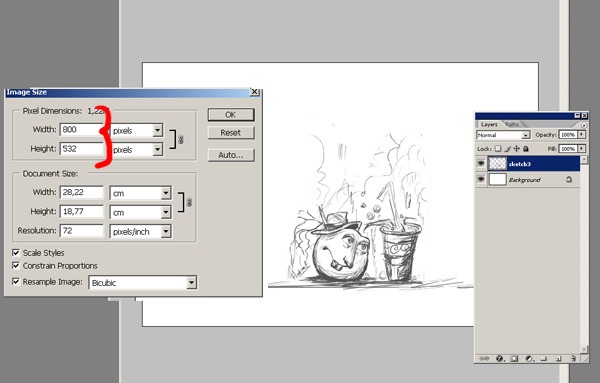Open the Opacity slider arrow
This screenshot has height=383, width=600.
click(x=582, y=135)
